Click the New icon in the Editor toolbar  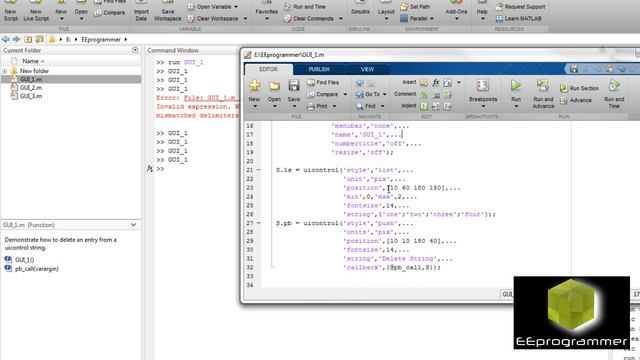coord(255,86)
